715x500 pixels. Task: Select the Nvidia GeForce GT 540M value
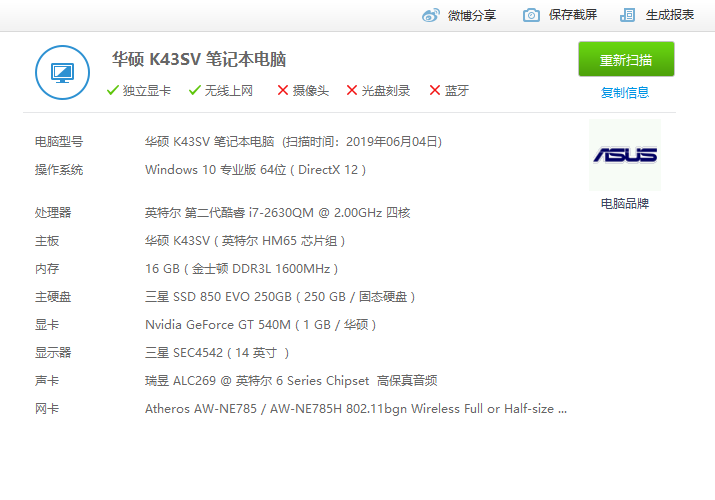[260, 325]
